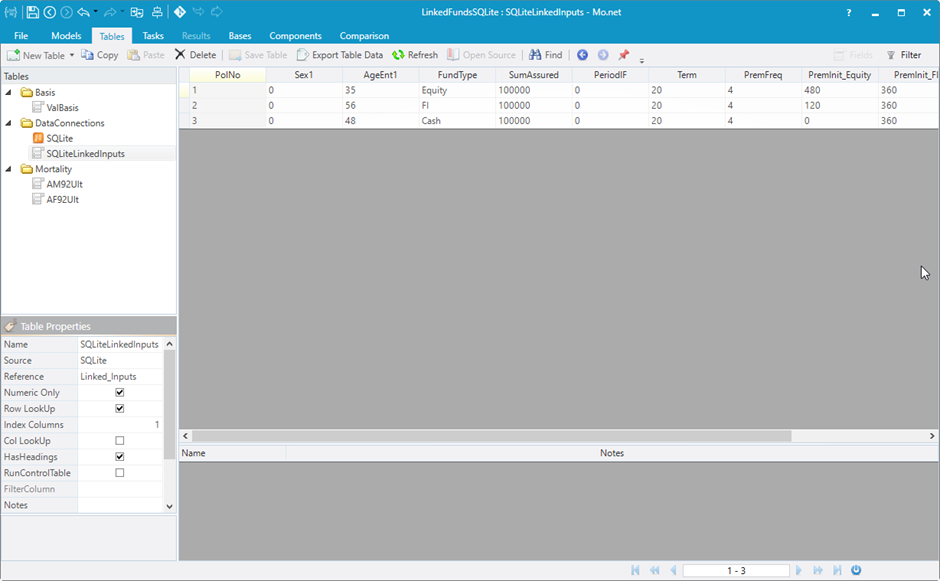
Task: Open the New Table dropdown arrow
Action: click(x=72, y=55)
